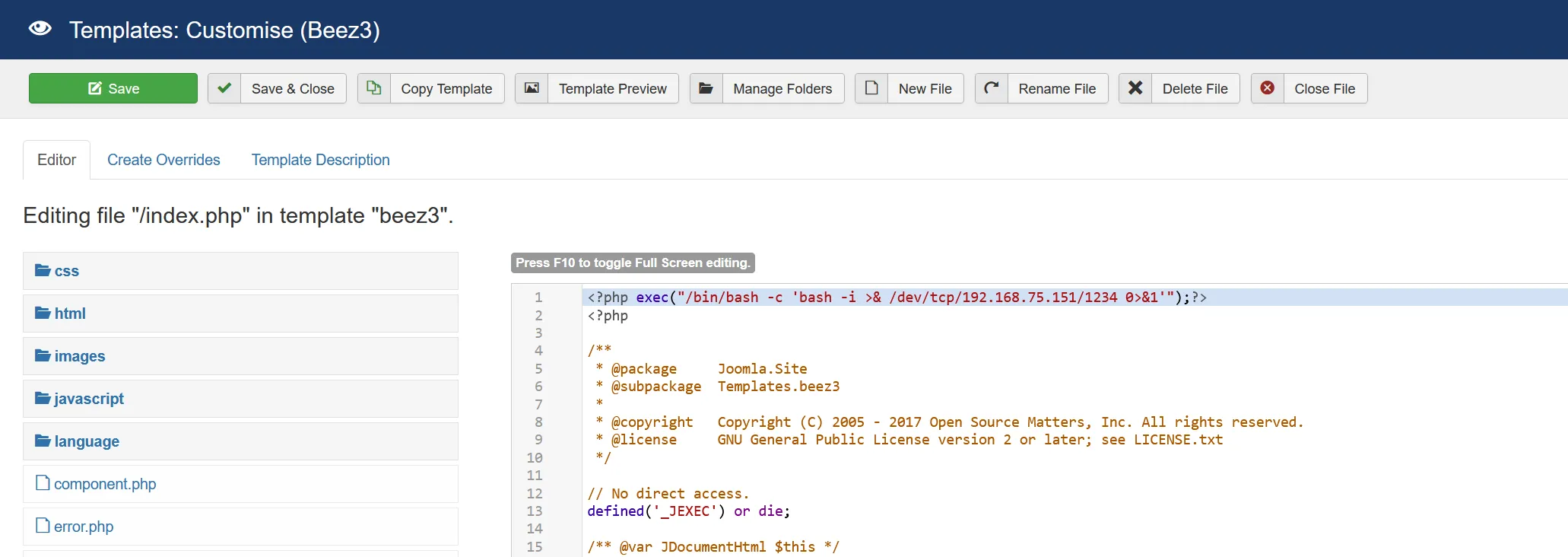The image size is (1568, 557).
Task: Click the folder icon next to images
Action: point(43,355)
